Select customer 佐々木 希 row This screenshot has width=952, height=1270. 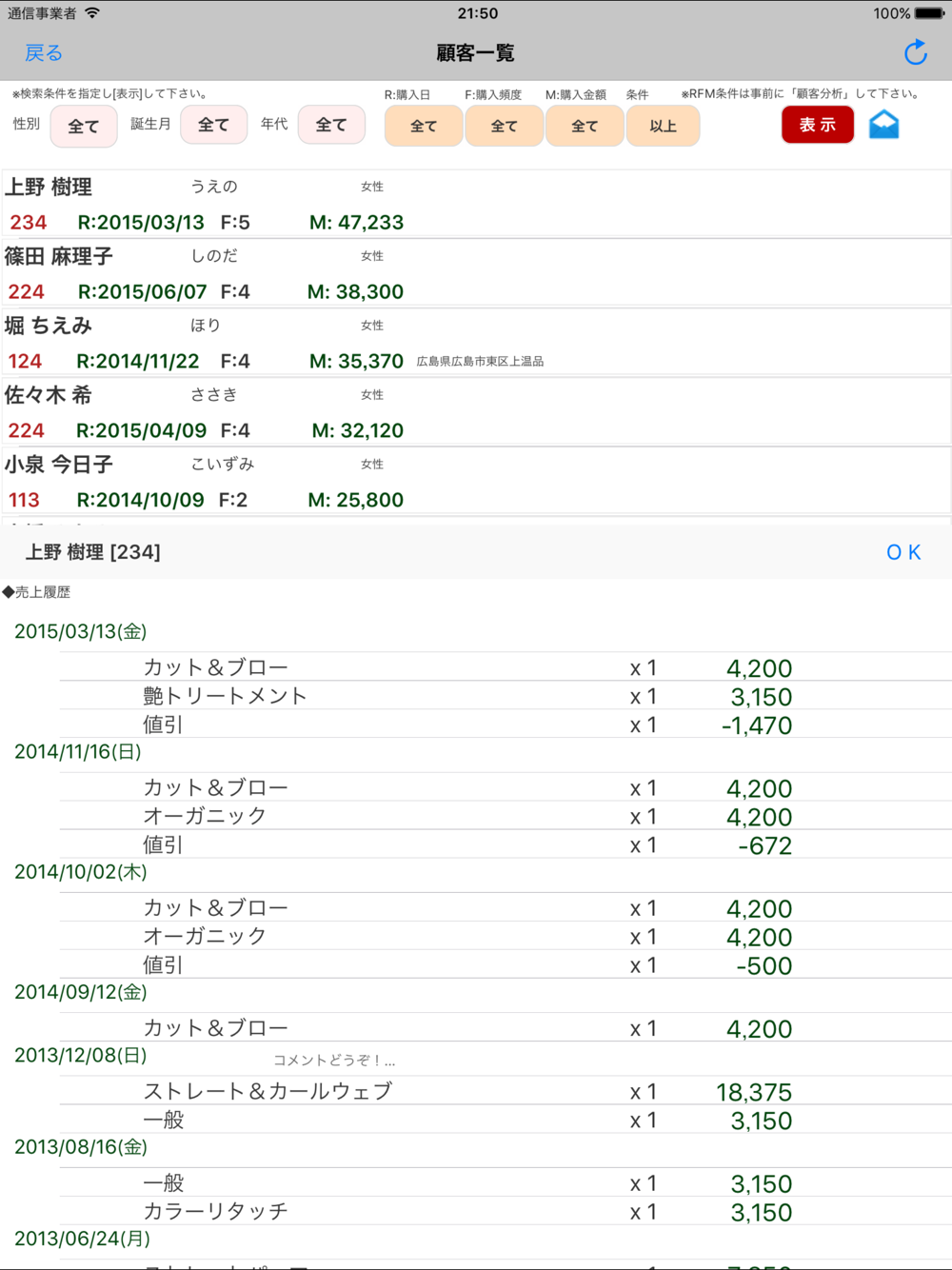(x=476, y=412)
